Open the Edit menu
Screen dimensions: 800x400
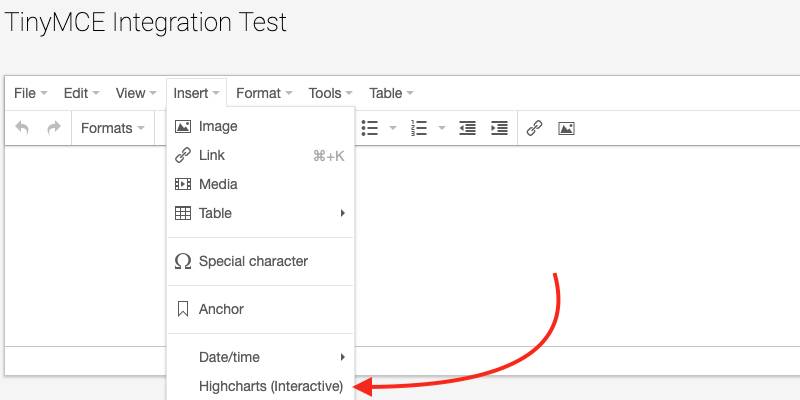point(81,93)
